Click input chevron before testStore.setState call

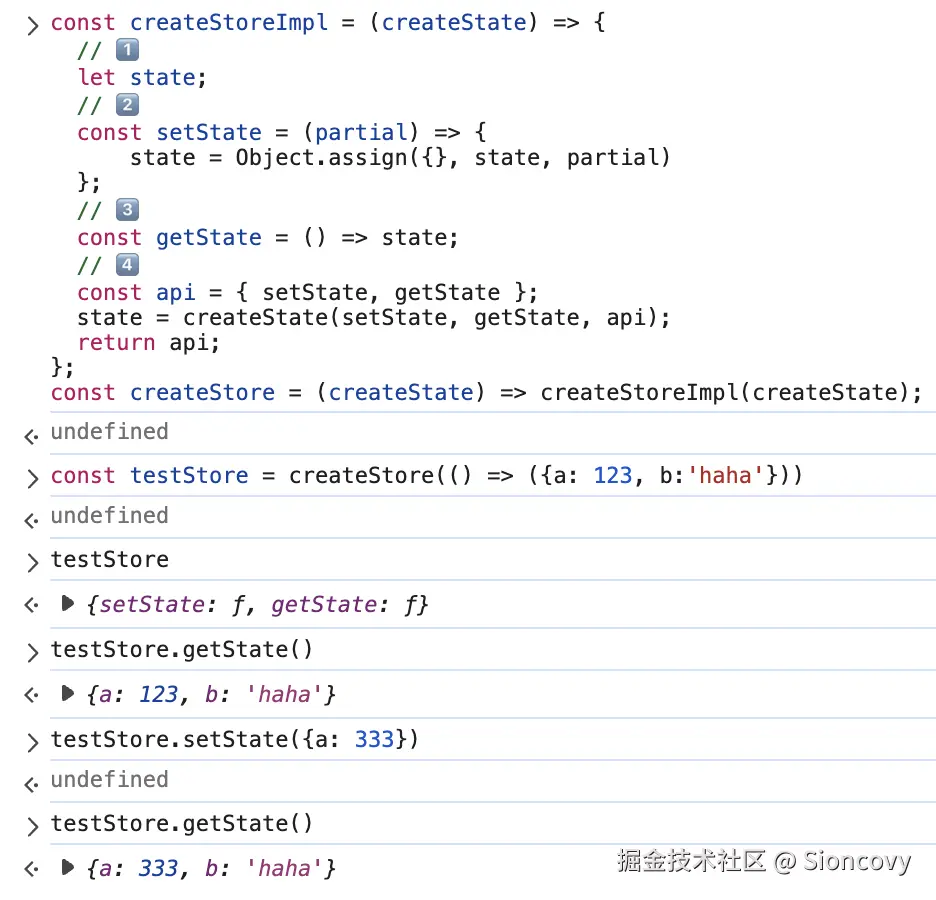tap(32, 741)
